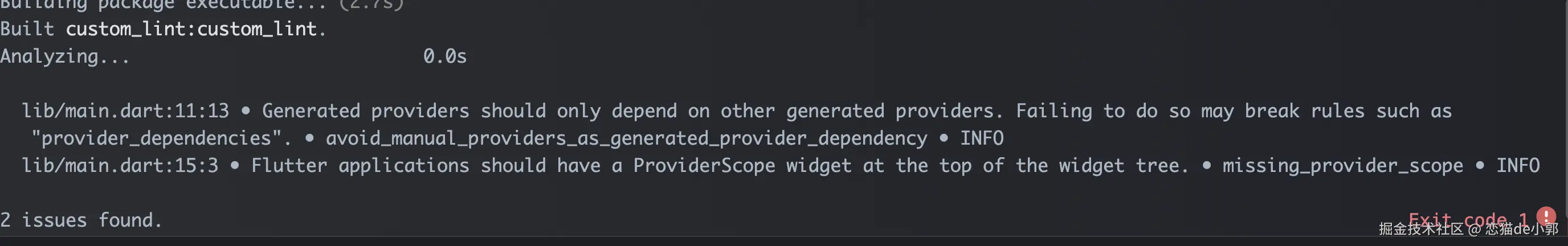Select avoid_manual_providers_as_generated_provider_dependency rule name
Screen dimensions: 1568x246
tap(626, 138)
